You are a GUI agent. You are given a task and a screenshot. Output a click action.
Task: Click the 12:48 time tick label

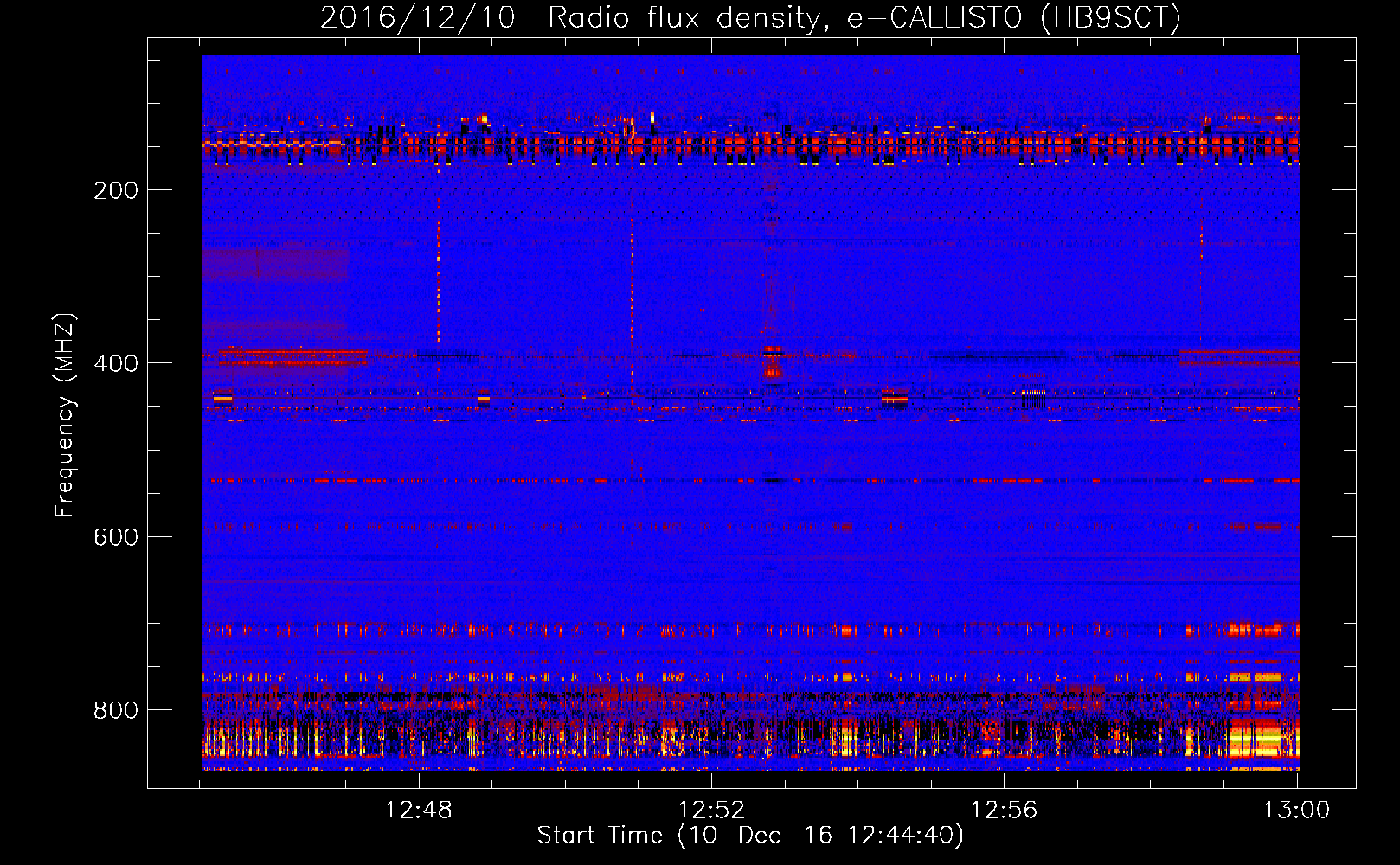[x=419, y=811]
